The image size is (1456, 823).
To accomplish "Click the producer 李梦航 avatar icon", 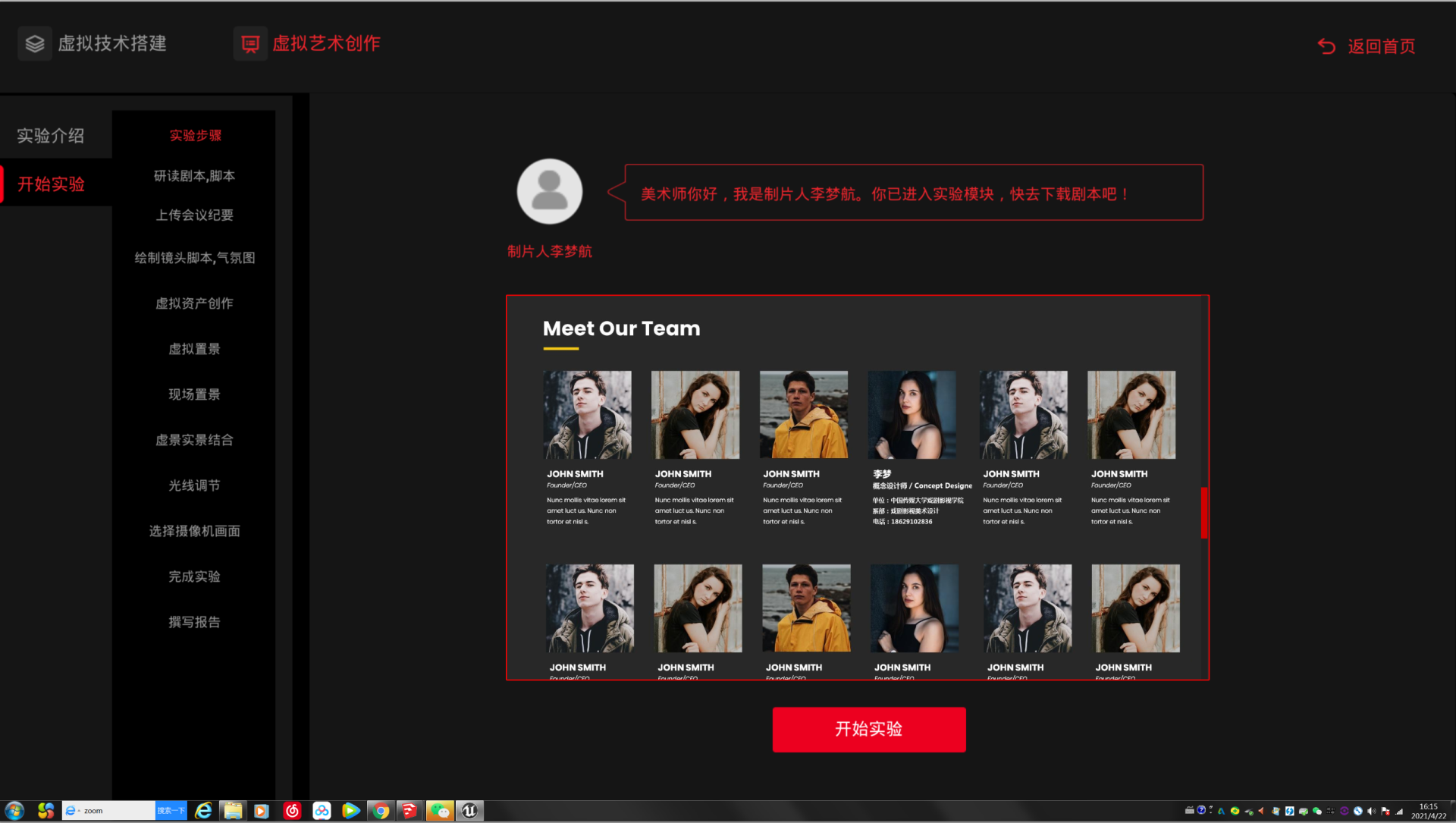I will [549, 191].
